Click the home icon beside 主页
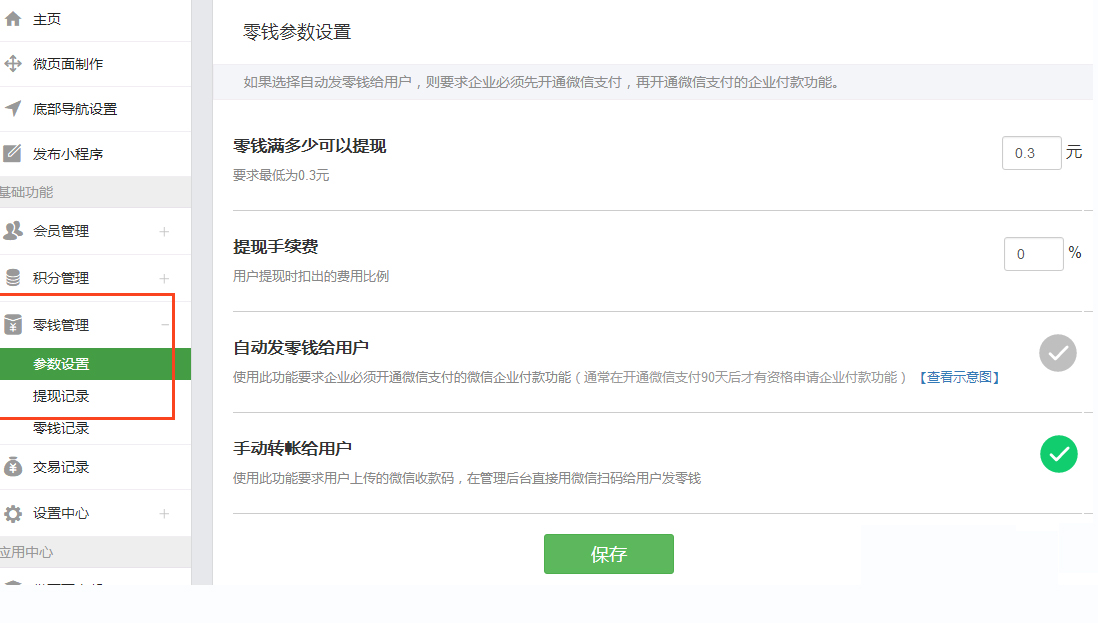The height and width of the screenshot is (623, 1098). tap(13, 19)
